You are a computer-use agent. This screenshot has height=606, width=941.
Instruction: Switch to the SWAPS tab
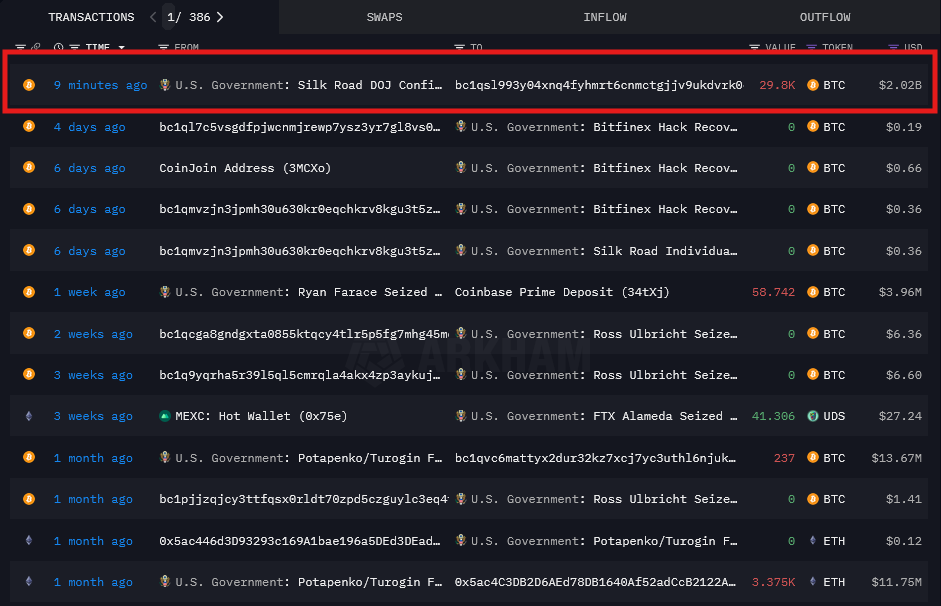point(385,17)
